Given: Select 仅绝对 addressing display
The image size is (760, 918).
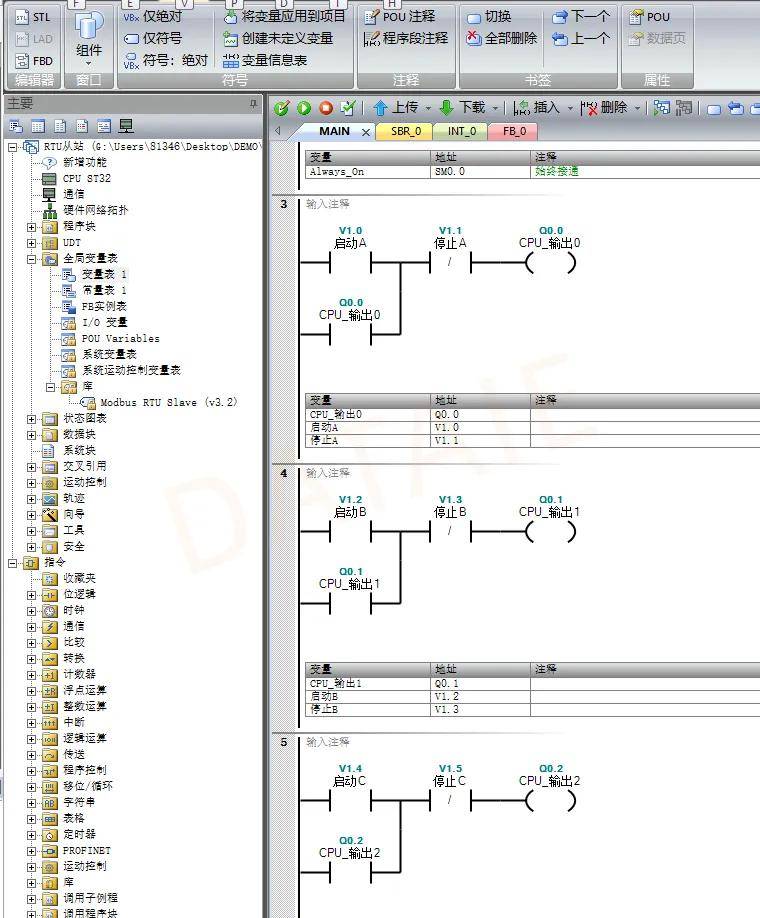Looking at the screenshot, I should [153, 16].
